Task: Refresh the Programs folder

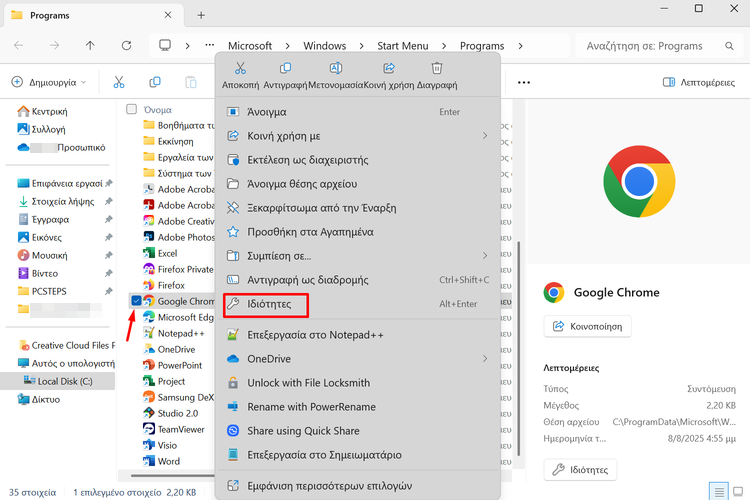Action: [126, 45]
